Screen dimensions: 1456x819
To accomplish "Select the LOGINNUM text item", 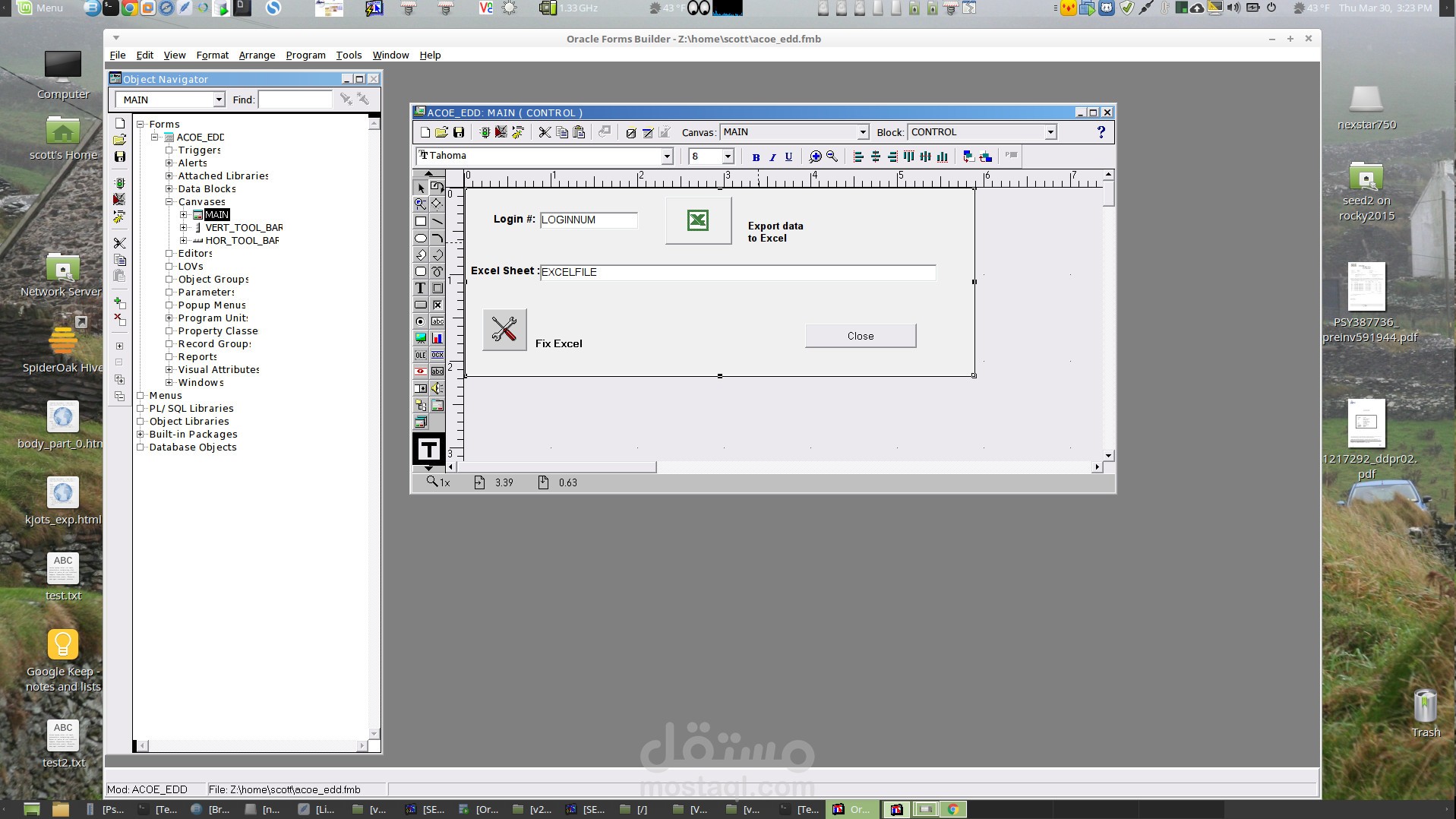I will point(589,220).
